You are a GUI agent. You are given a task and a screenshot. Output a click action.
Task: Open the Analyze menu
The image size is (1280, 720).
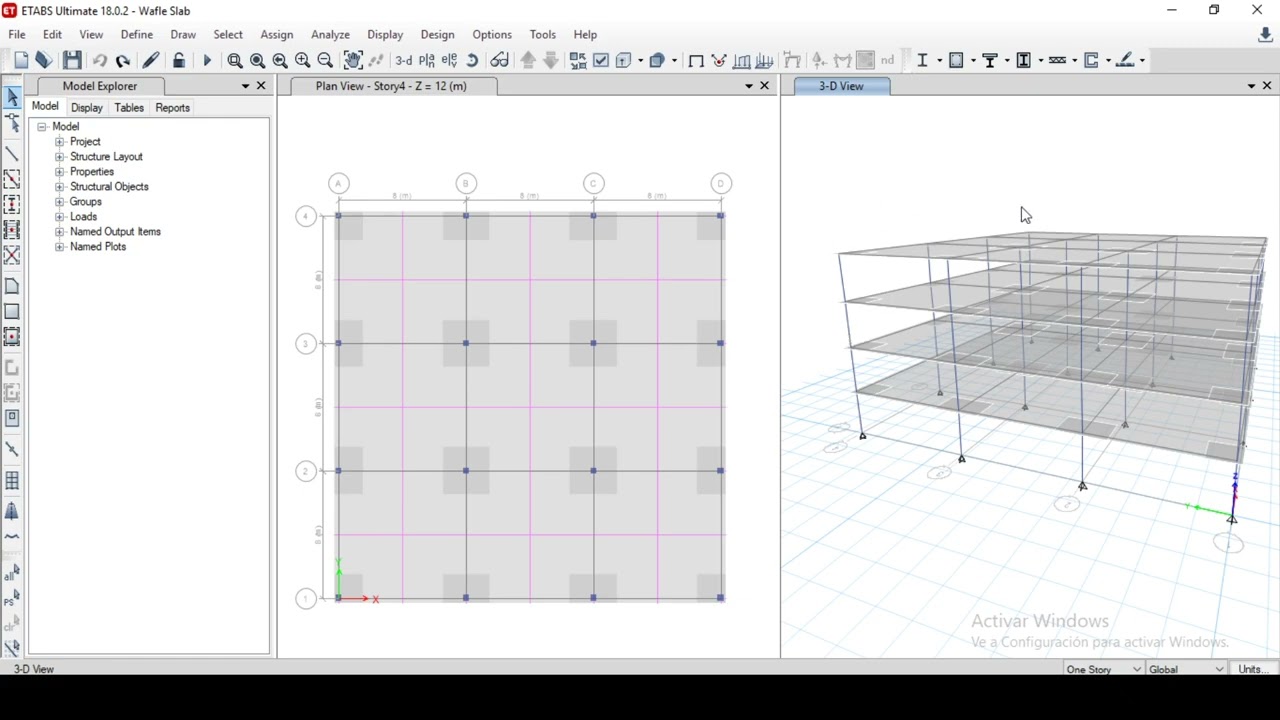(330, 34)
